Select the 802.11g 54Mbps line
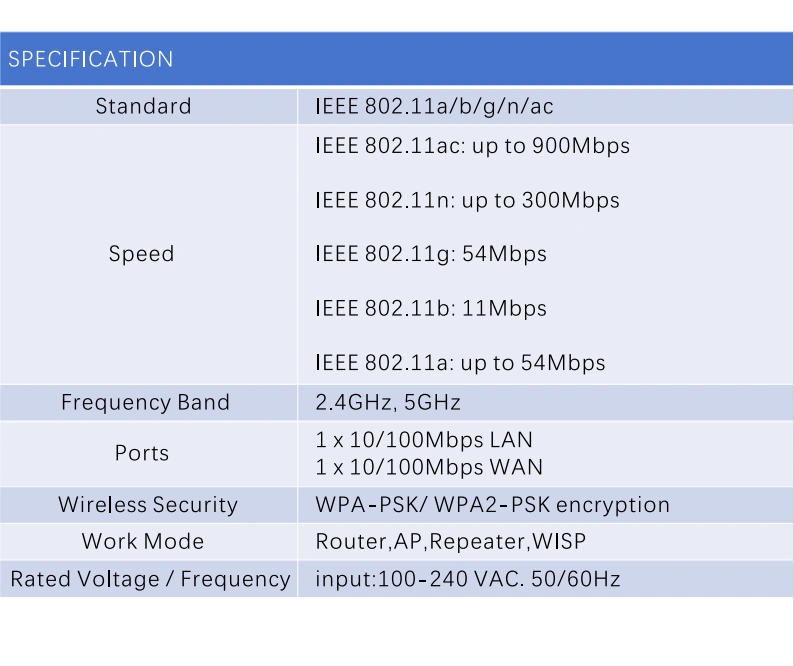794x666 pixels. coord(431,254)
